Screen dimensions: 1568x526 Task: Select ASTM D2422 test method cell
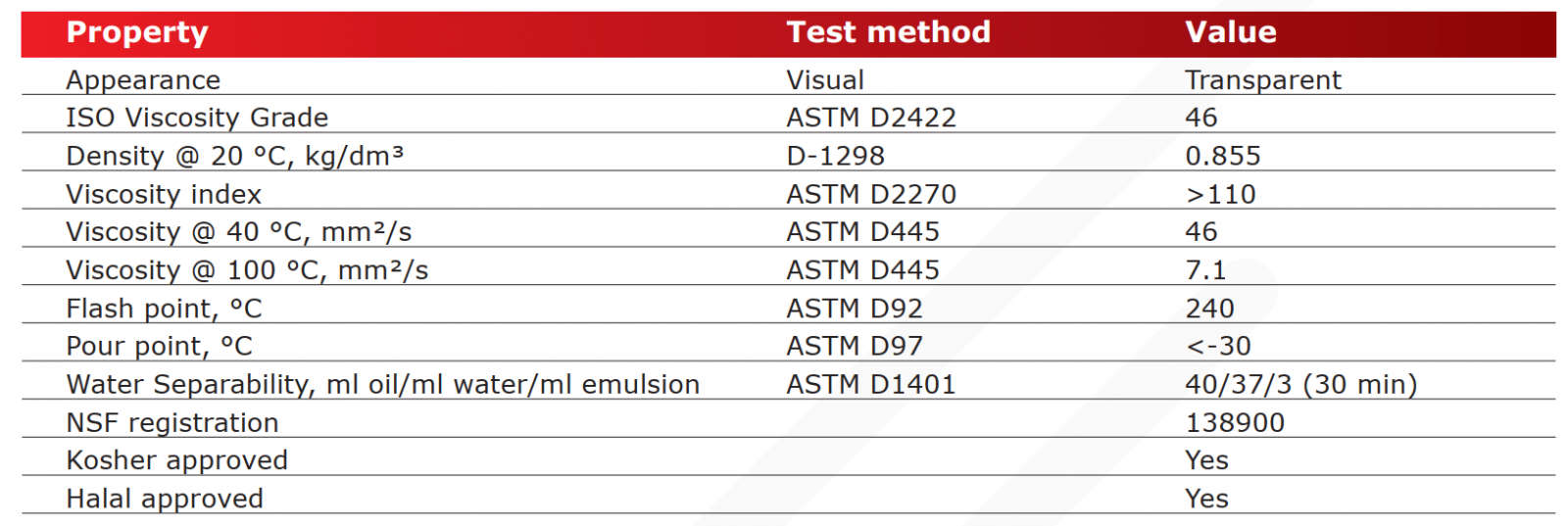[870, 118]
